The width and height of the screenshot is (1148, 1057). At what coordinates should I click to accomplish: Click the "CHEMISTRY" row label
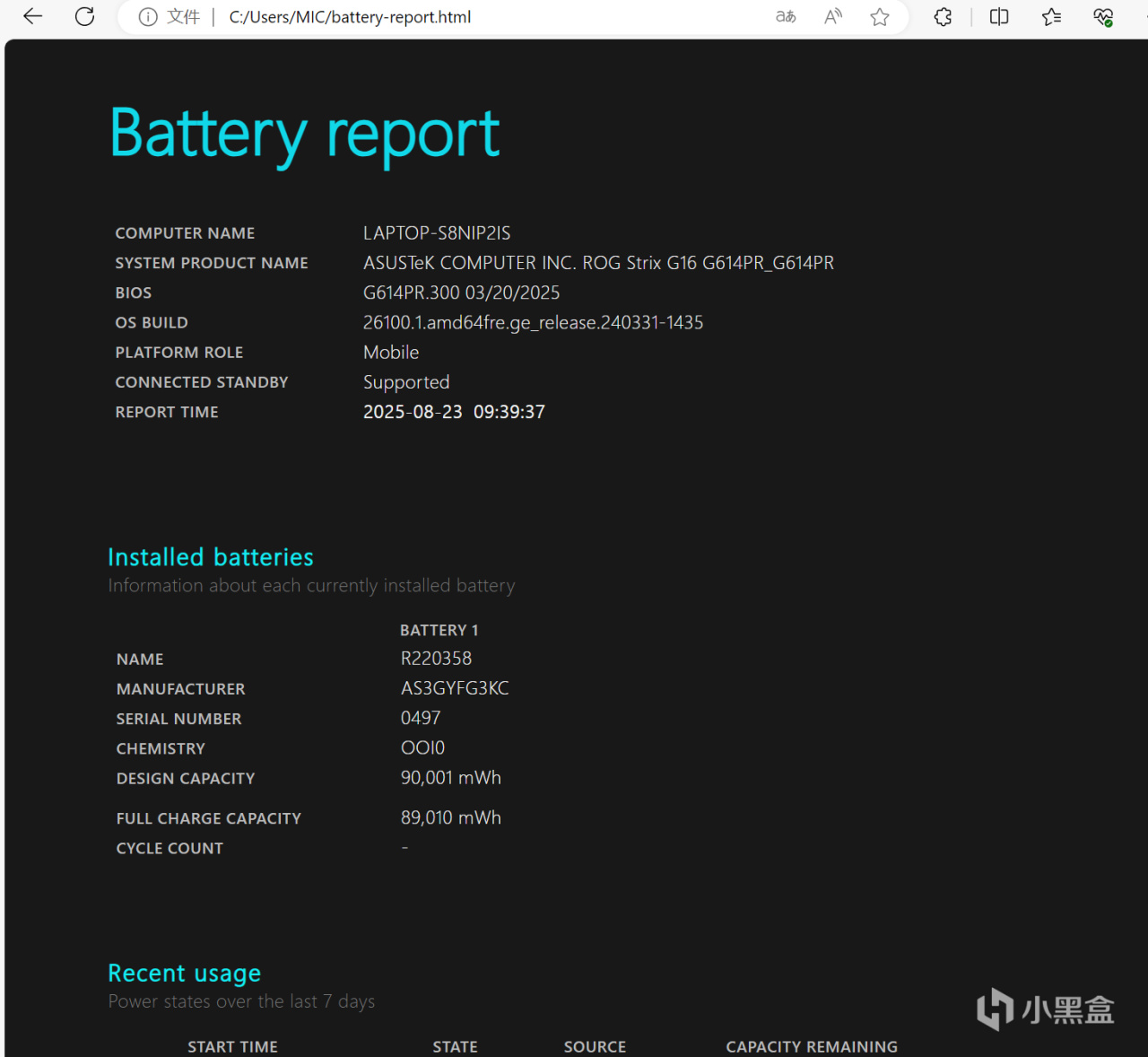coord(161,748)
